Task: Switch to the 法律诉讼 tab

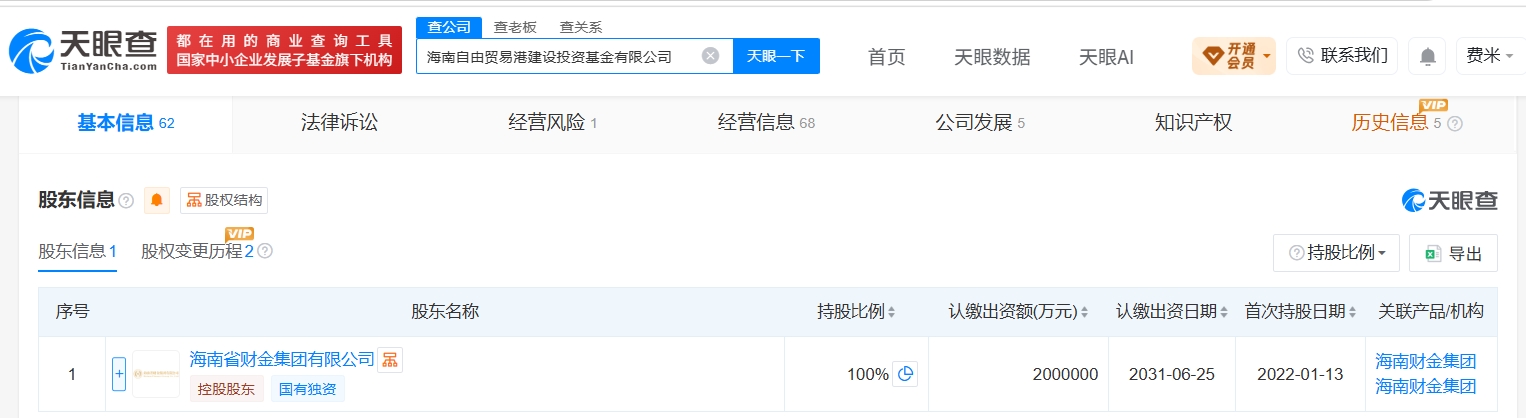Action: [x=339, y=123]
